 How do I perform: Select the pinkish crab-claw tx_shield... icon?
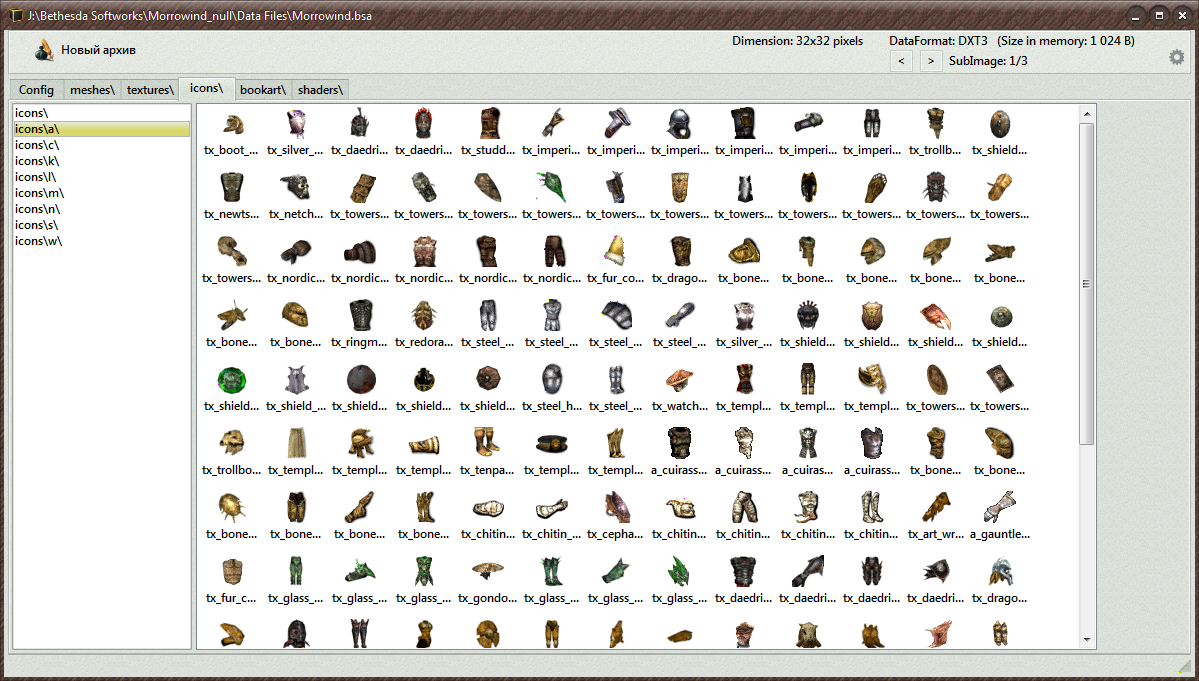[936, 316]
